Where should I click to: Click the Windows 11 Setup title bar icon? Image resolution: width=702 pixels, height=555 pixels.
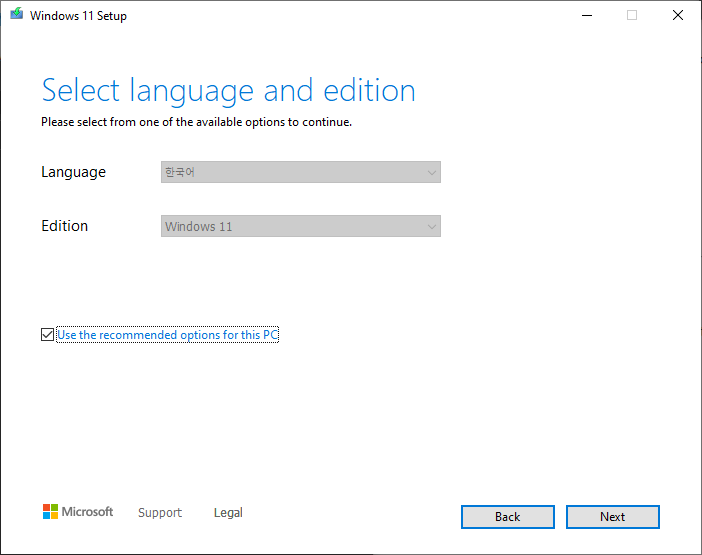click(x=17, y=14)
